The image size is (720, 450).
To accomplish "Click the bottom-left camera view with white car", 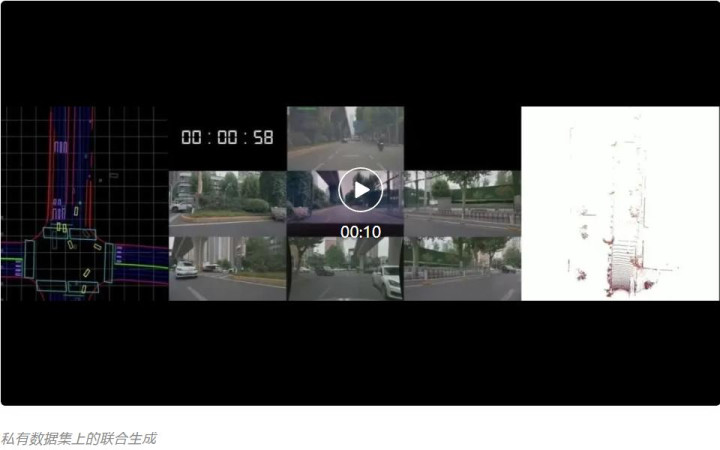I will click(228, 269).
